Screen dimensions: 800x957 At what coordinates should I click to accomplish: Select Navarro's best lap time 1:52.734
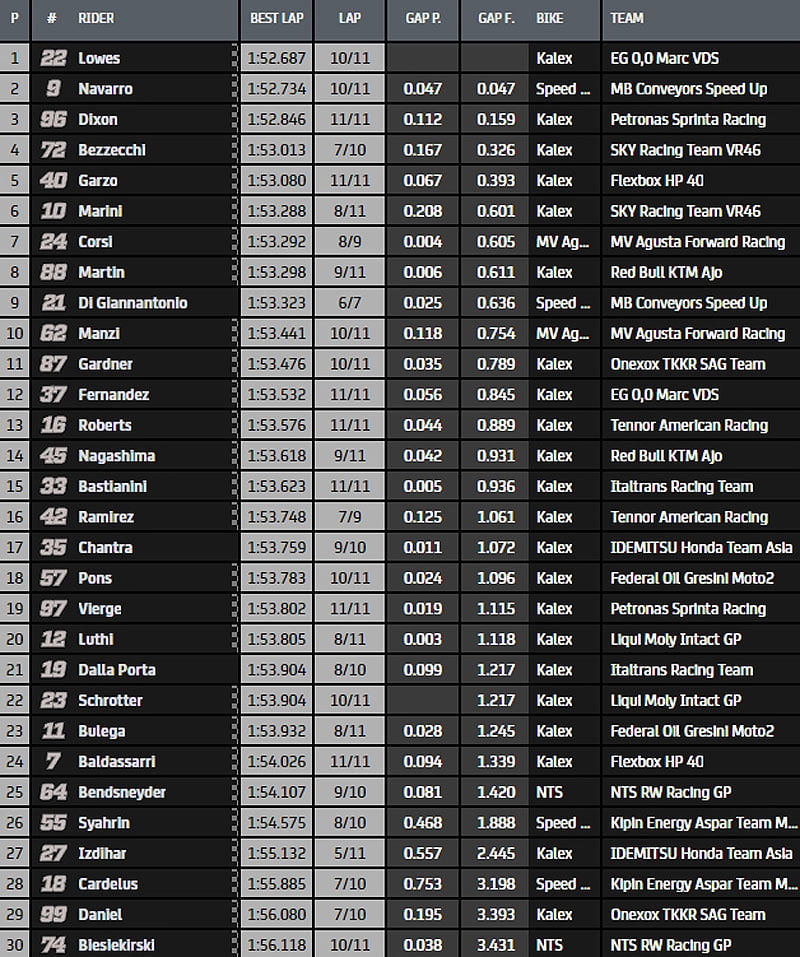tap(276, 89)
